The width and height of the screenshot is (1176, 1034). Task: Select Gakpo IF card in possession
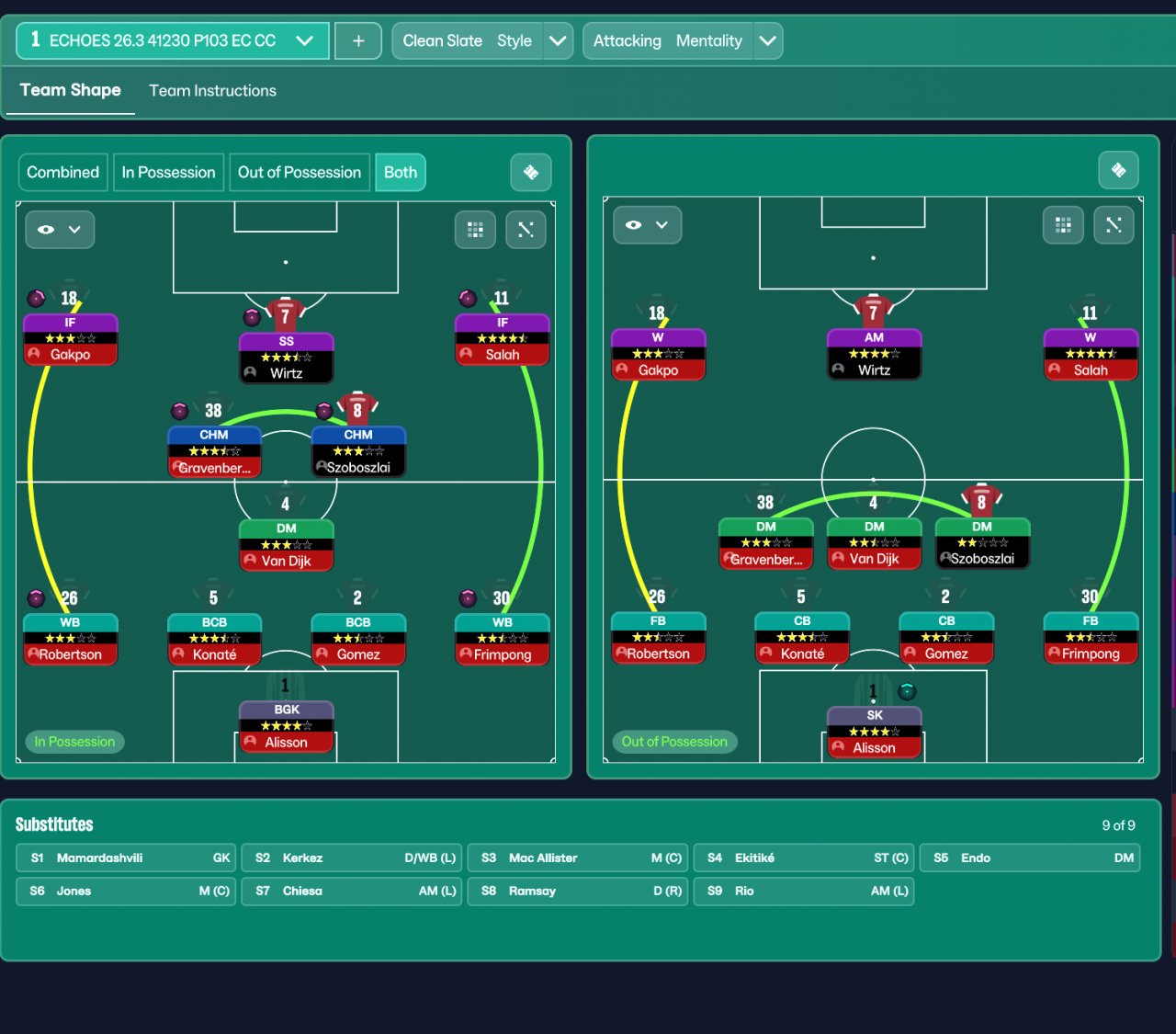pyautogui.click(x=71, y=339)
